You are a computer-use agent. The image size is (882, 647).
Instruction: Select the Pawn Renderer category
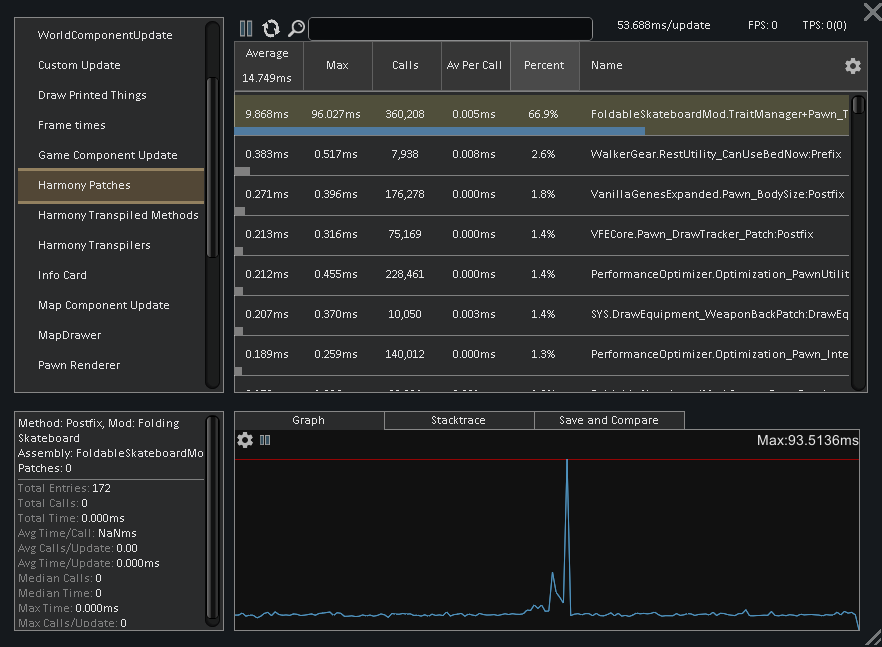pos(111,365)
